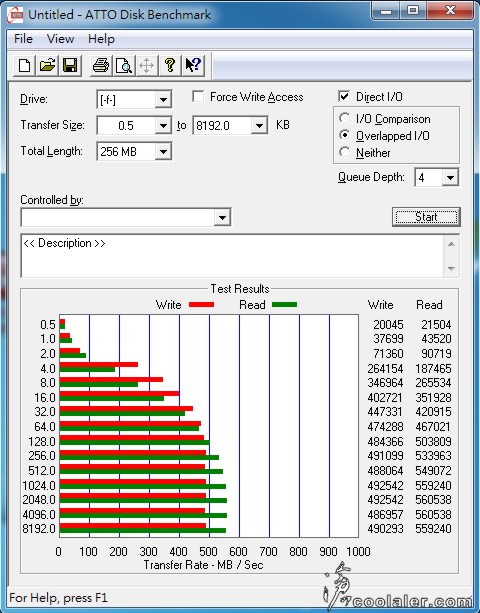
Task: Click the yellow question mark About icon
Action: [170, 65]
